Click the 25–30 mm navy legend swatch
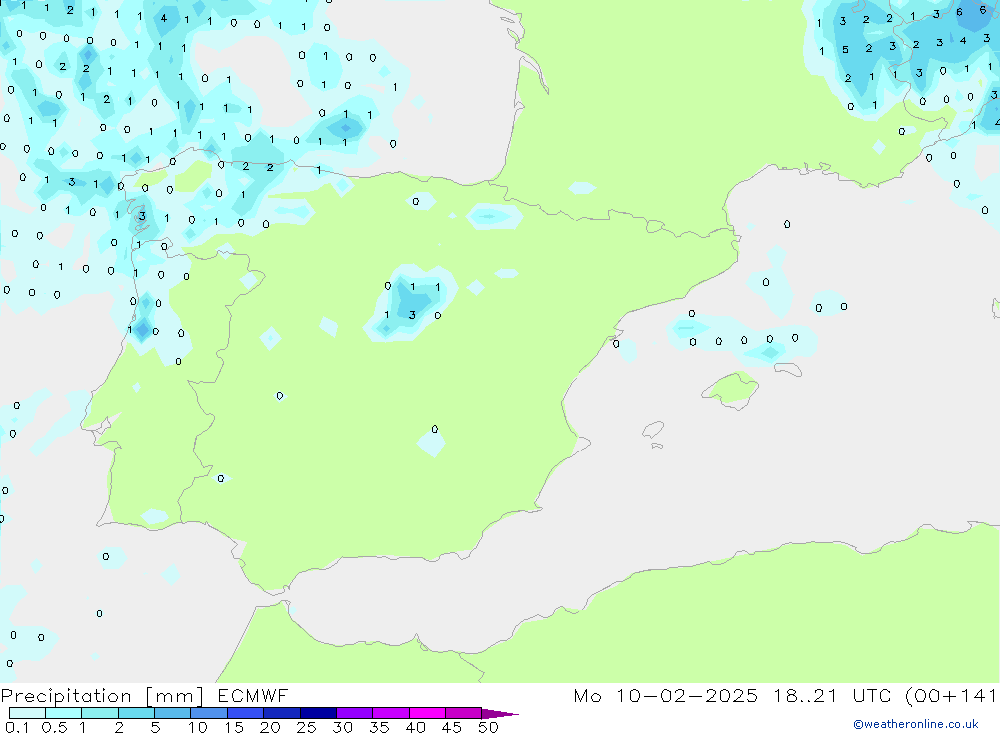 click(x=318, y=713)
